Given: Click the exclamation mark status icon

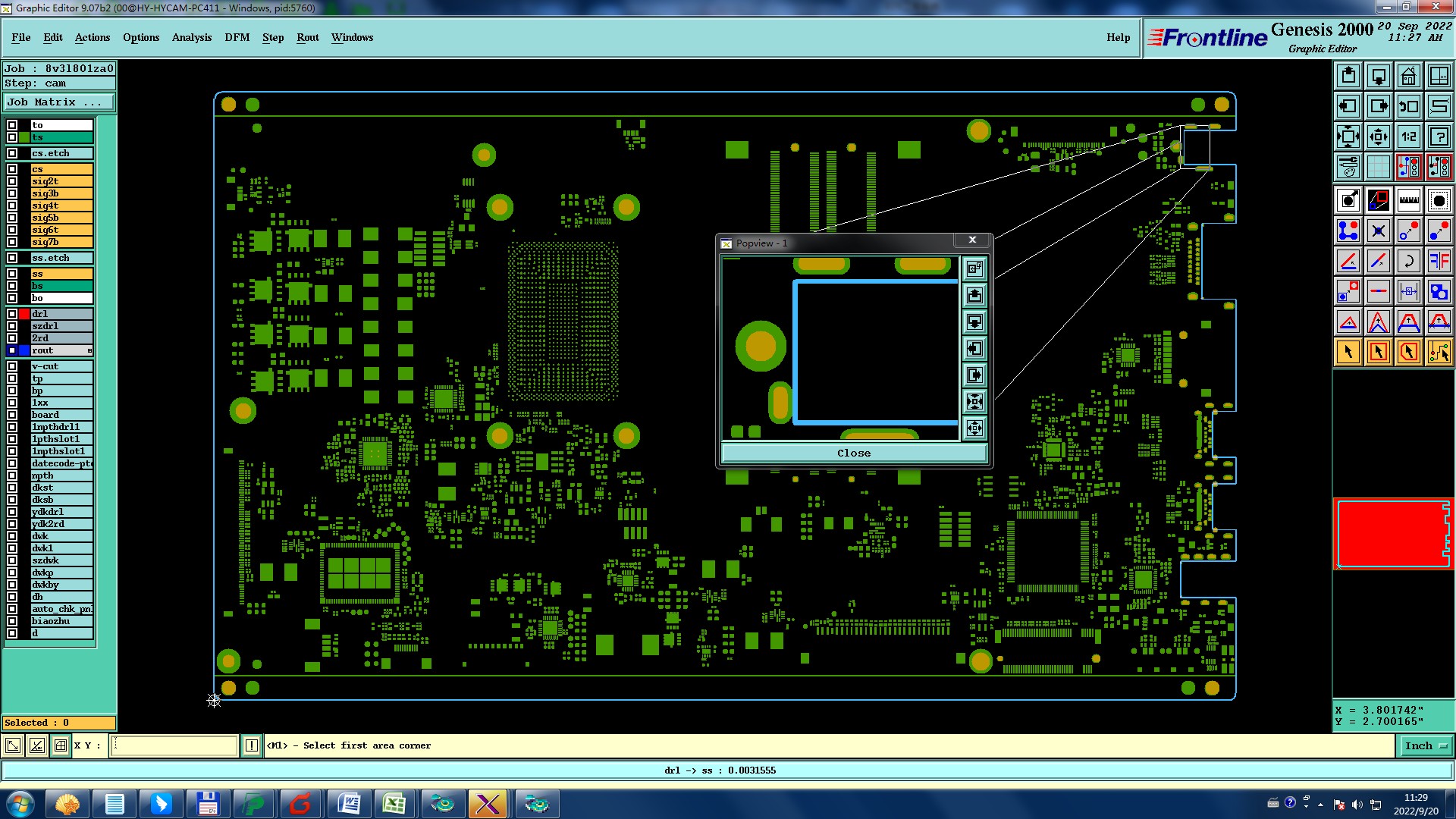Looking at the screenshot, I should click(x=252, y=745).
